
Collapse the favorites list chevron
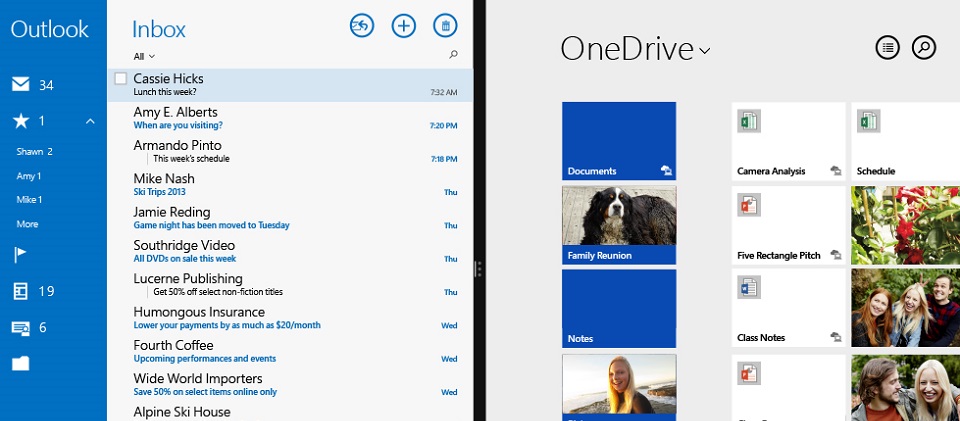pyautogui.click(x=89, y=121)
